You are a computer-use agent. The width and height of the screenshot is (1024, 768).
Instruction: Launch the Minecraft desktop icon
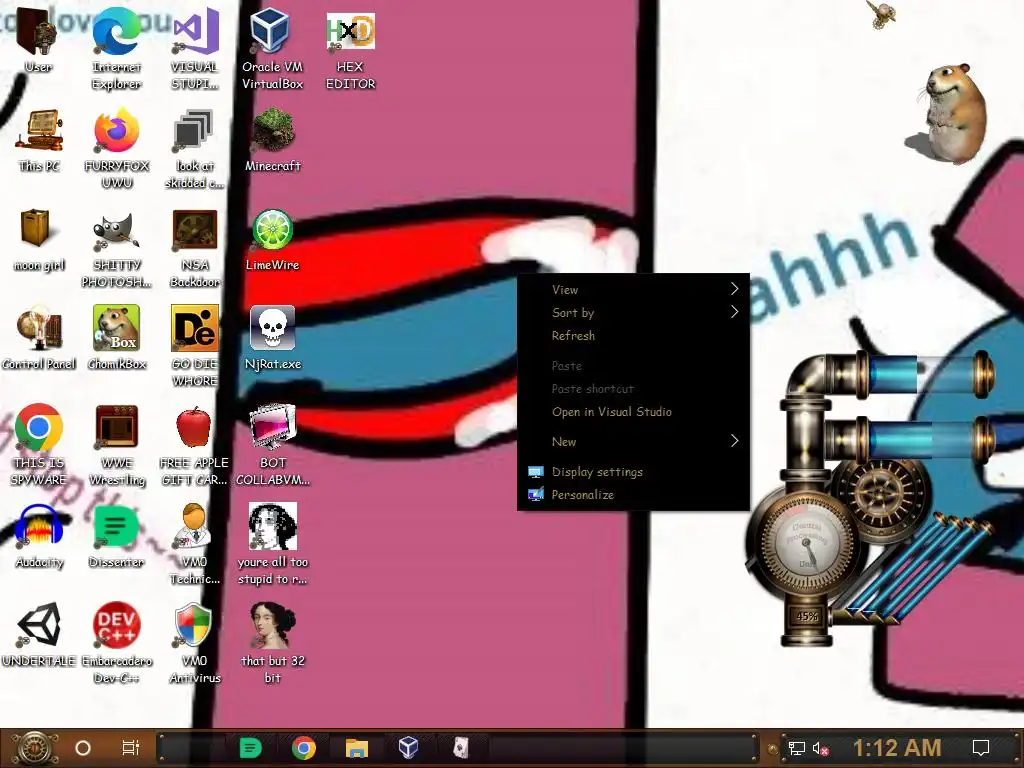[273, 140]
